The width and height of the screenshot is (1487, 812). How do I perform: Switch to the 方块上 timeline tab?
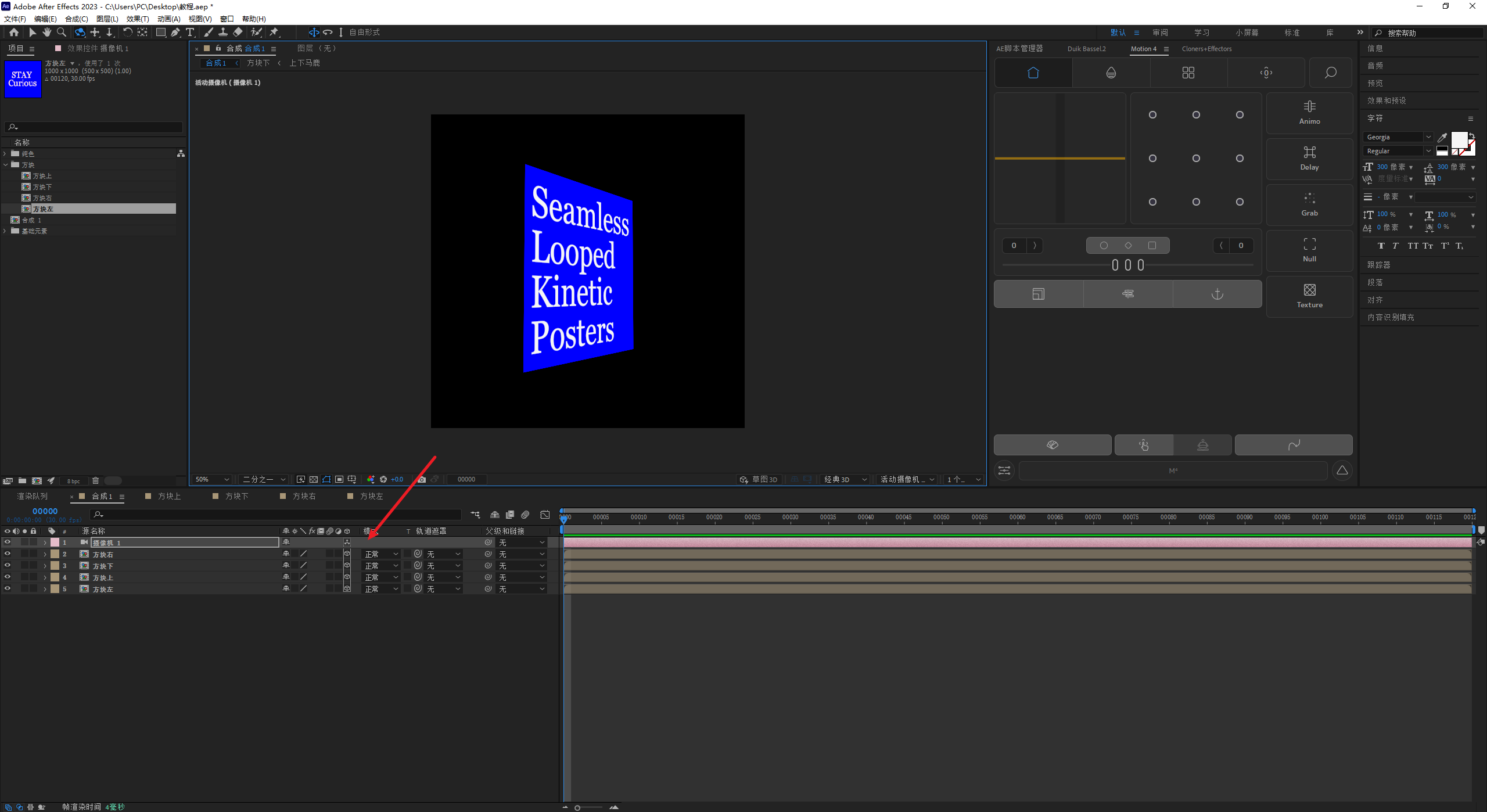(168, 497)
